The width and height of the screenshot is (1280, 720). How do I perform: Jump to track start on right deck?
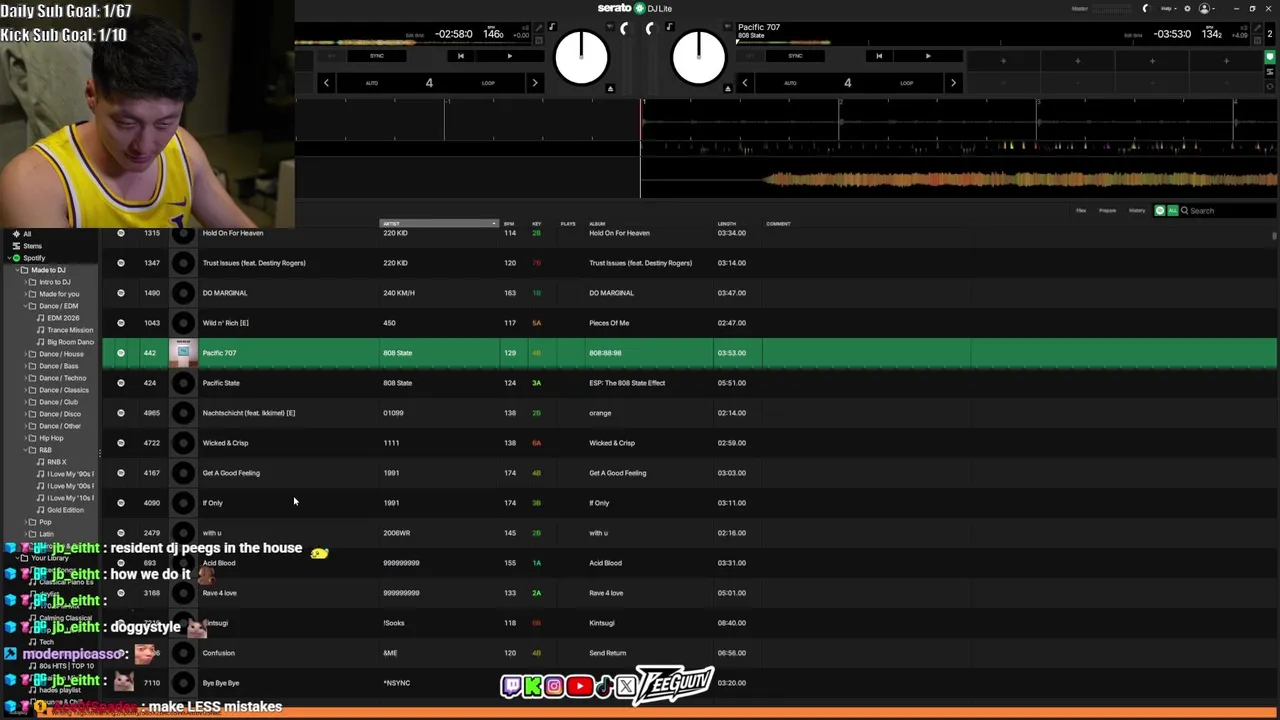[879, 56]
